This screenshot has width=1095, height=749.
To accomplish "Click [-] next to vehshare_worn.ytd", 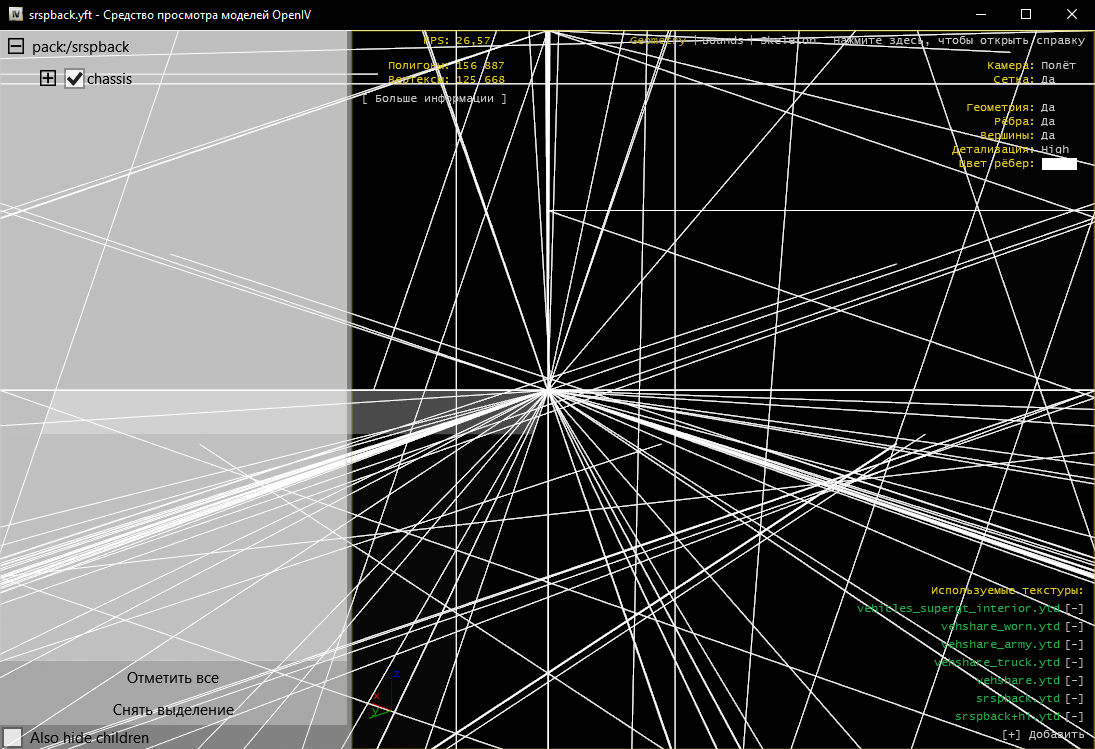I will coord(1074,626).
